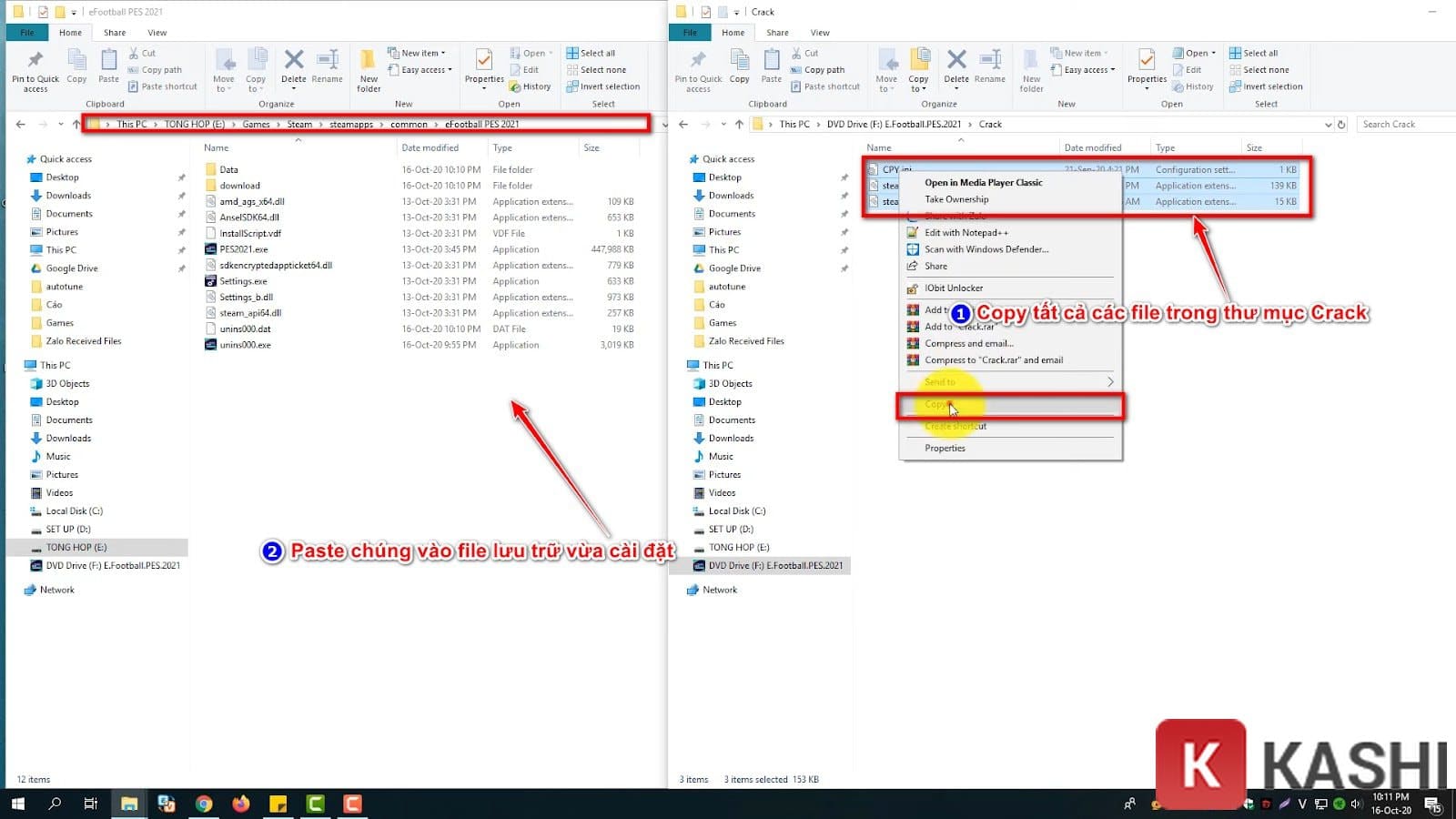Click the History icon in the ribbon
This screenshot has height=819, width=1456.
[x=531, y=86]
